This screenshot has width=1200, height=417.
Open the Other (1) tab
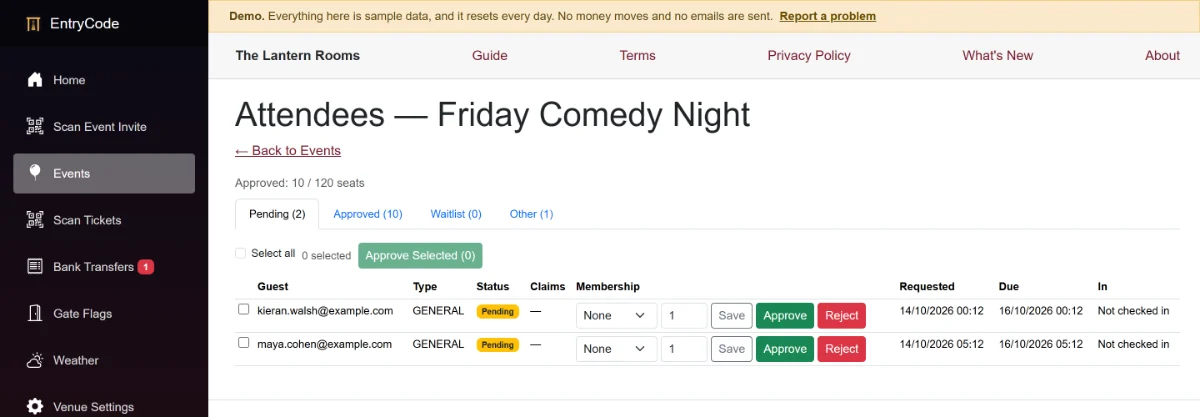click(531, 214)
